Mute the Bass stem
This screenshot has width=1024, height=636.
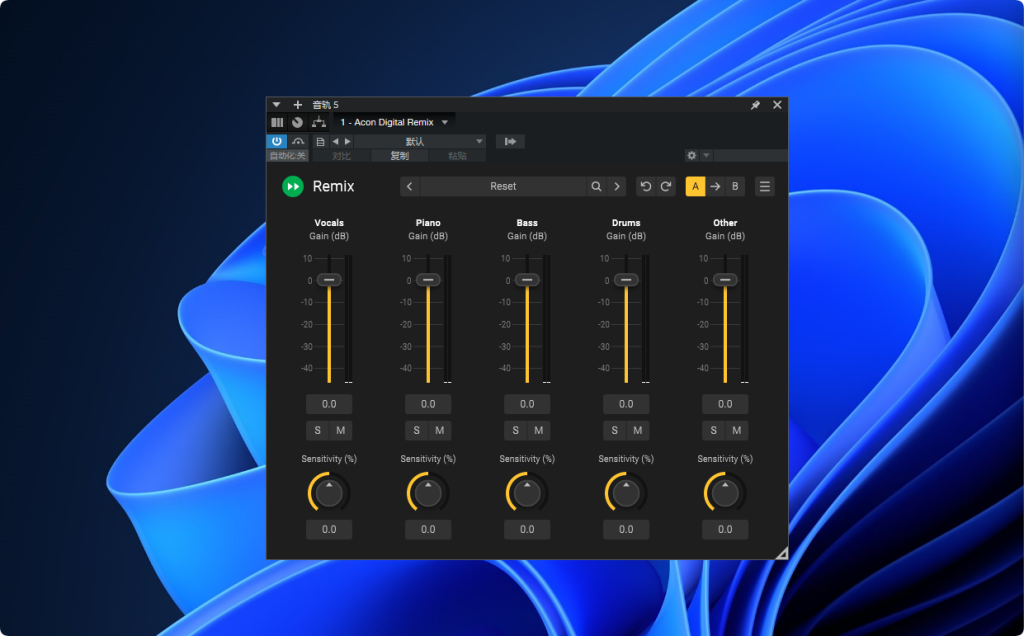[539, 430]
